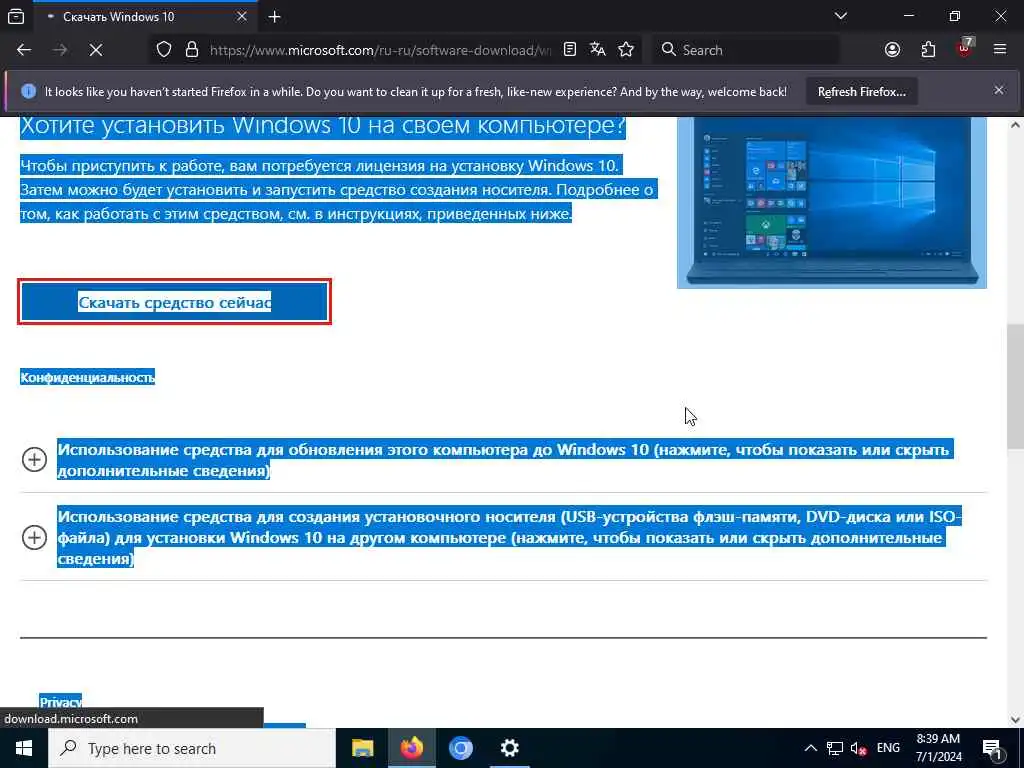The image size is (1024, 768).
Task: Translate this page icon
Action: (x=598, y=50)
